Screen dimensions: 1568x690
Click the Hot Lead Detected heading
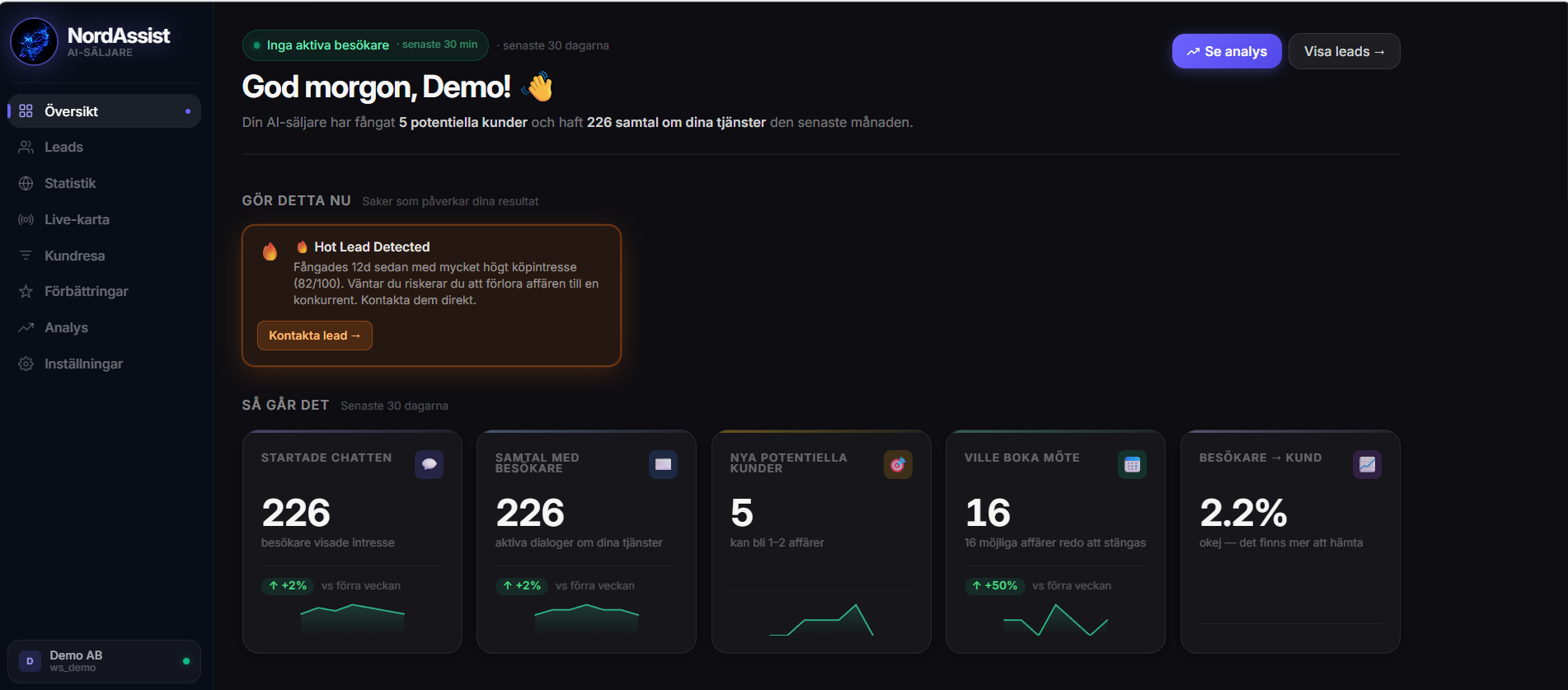372,246
